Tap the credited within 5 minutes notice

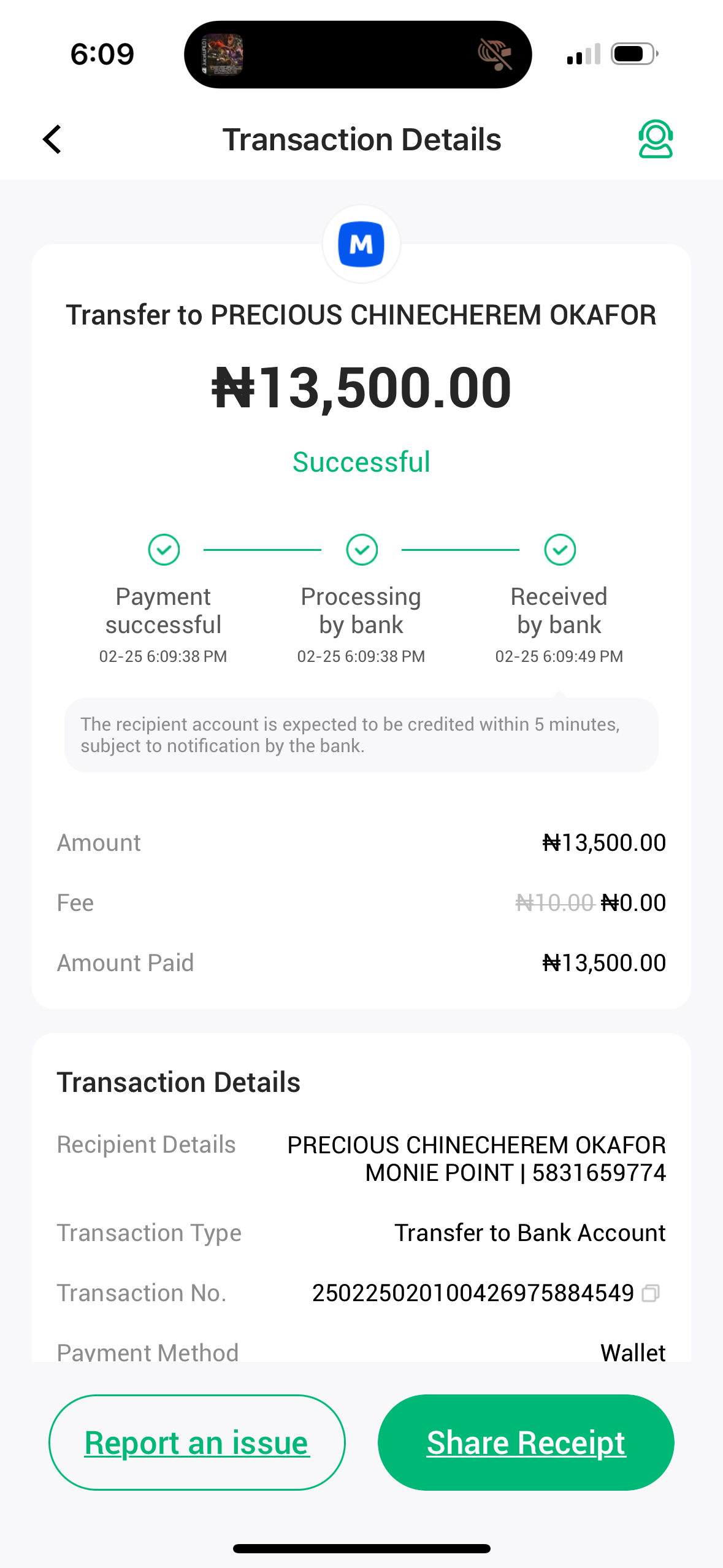click(361, 735)
